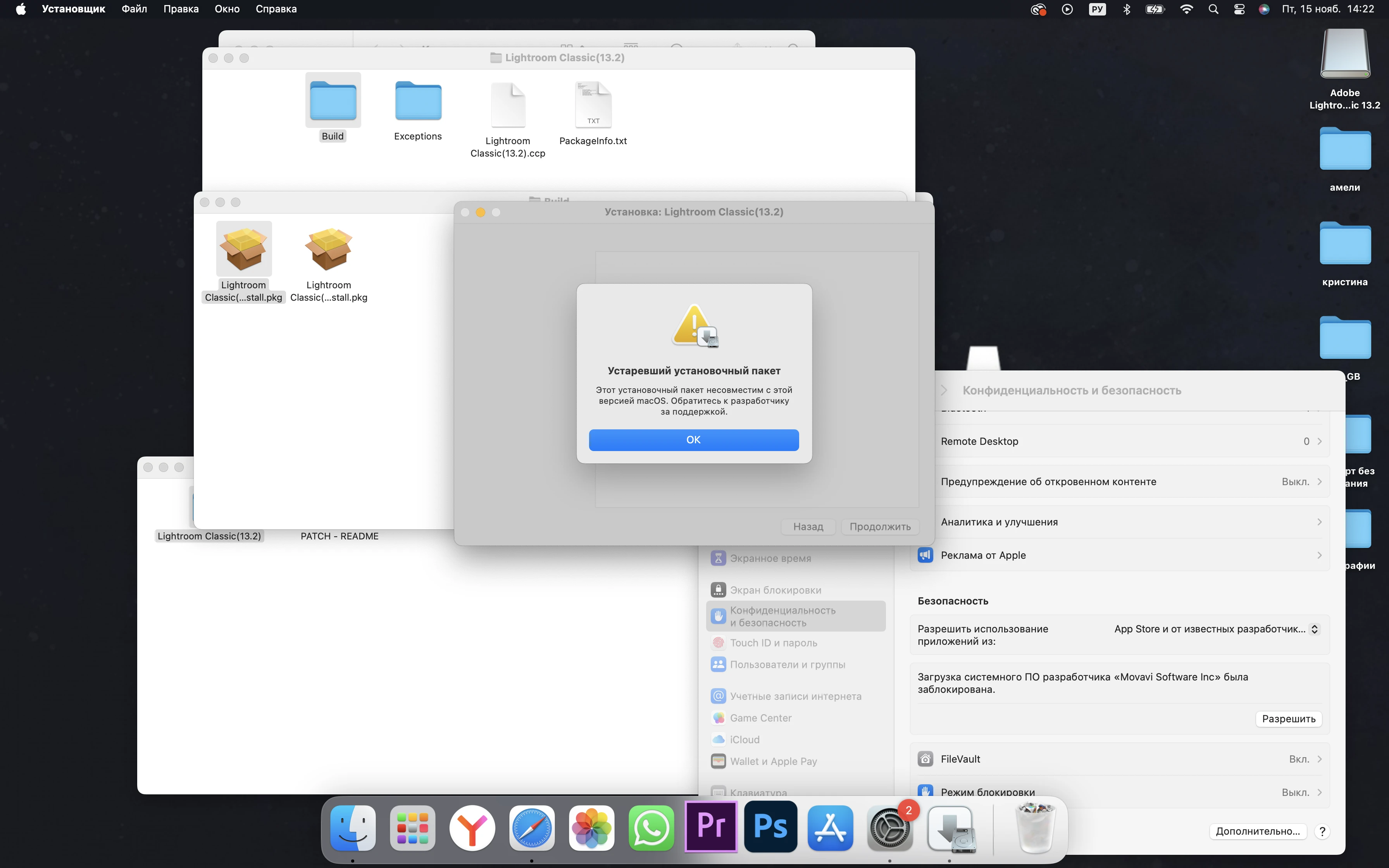
Task: Click Продолжить in the installer window
Action: (x=880, y=527)
